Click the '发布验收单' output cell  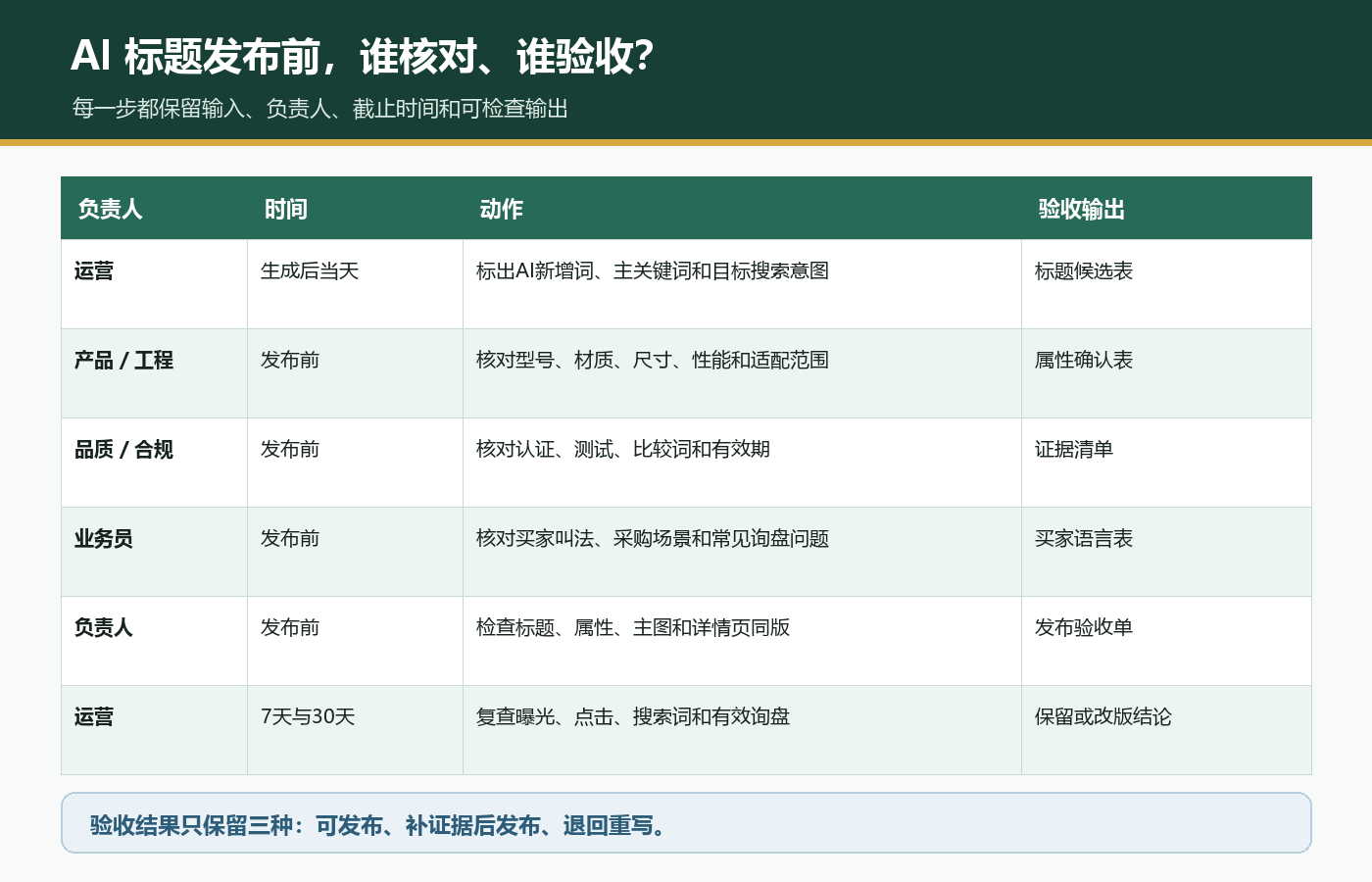(1166, 641)
